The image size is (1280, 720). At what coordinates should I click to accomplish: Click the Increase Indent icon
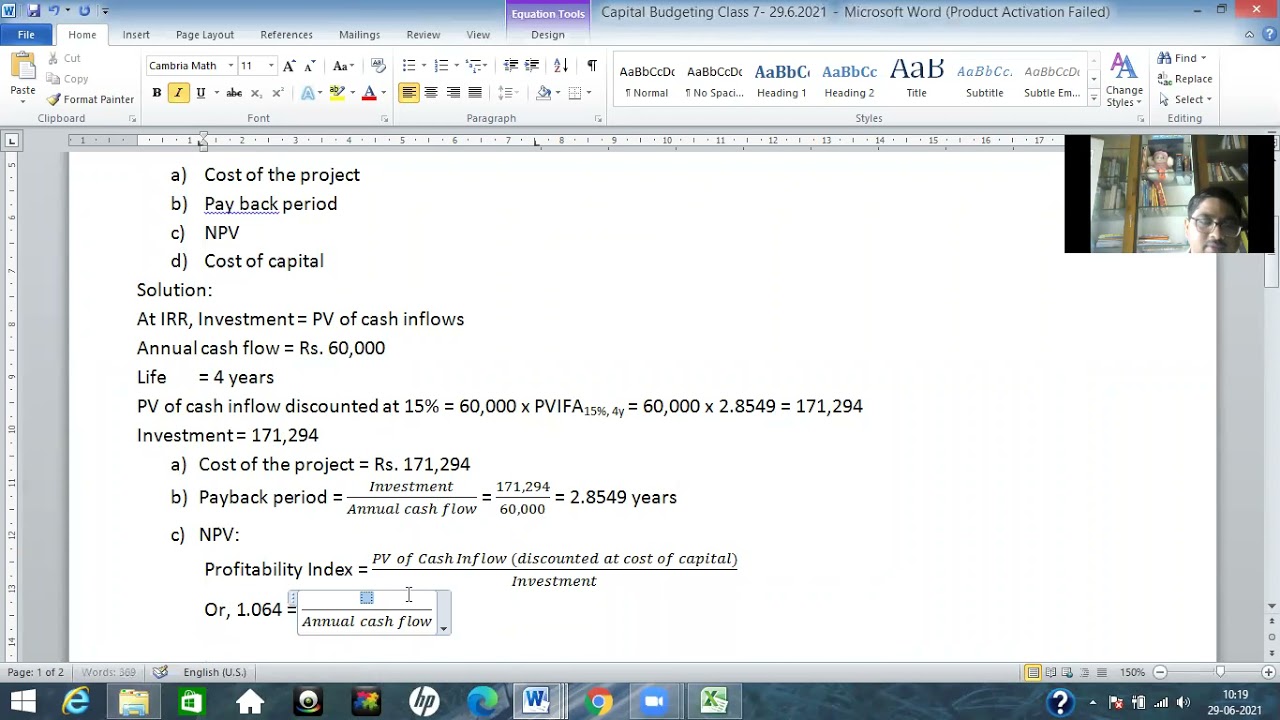coord(533,65)
